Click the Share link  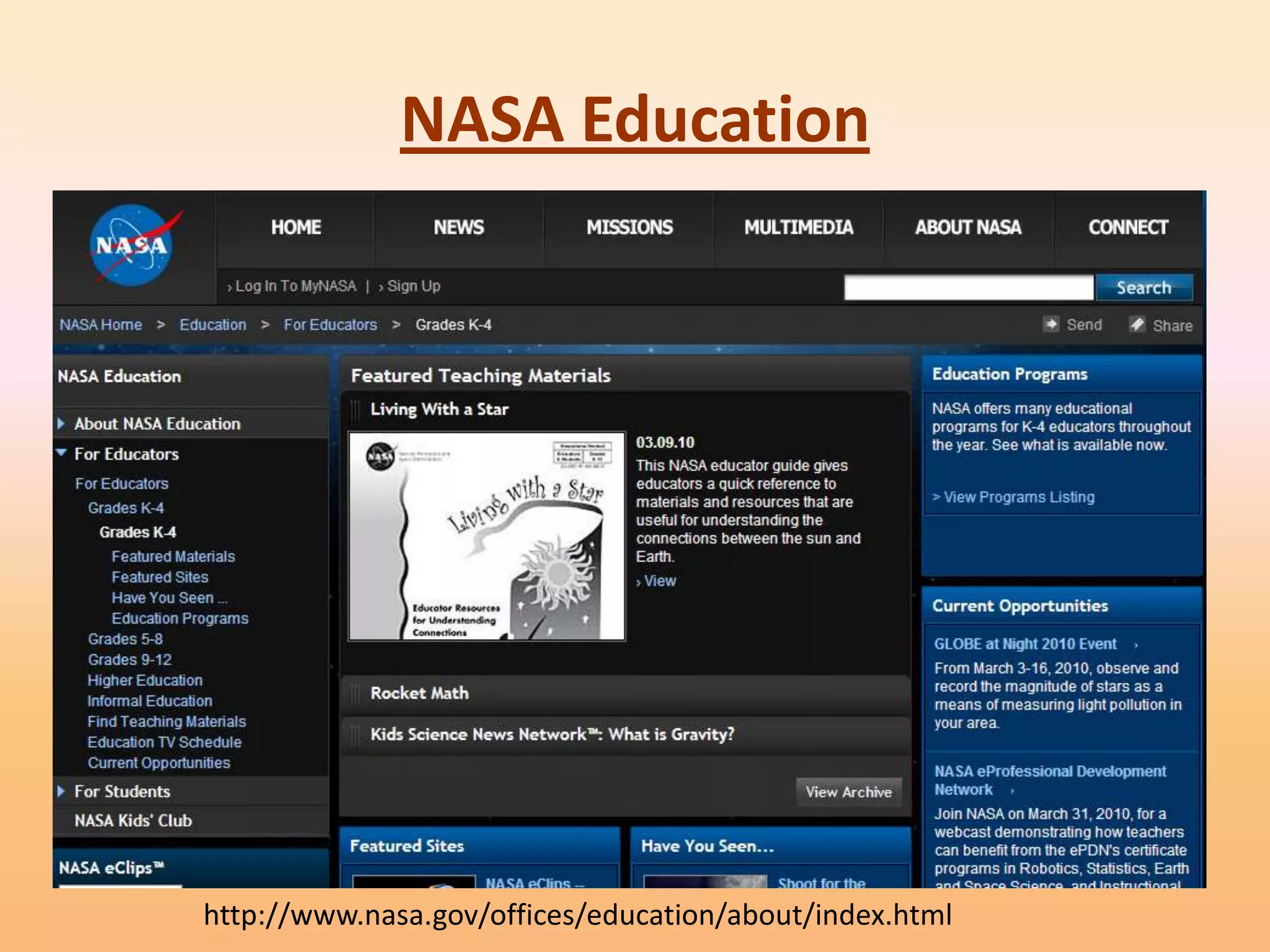tap(1172, 325)
